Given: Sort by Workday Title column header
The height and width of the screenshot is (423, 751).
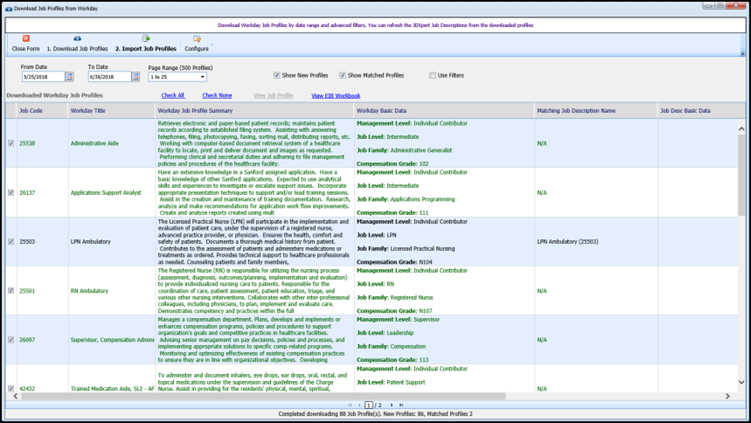Looking at the screenshot, I should coord(112,111).
